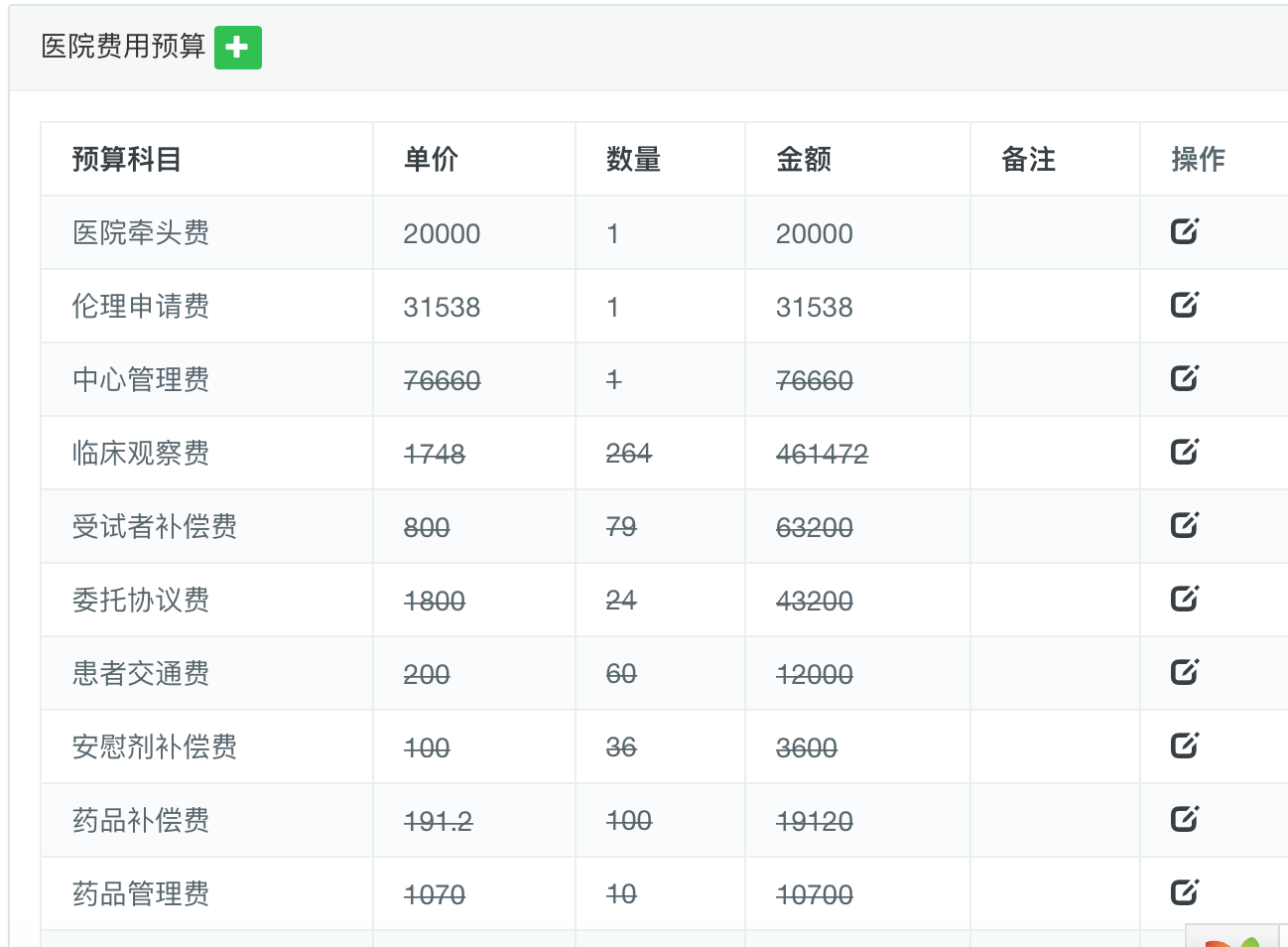Click struck-through unit price 1800
Viewport: 1288px width, 947px height.
[435, 602]
